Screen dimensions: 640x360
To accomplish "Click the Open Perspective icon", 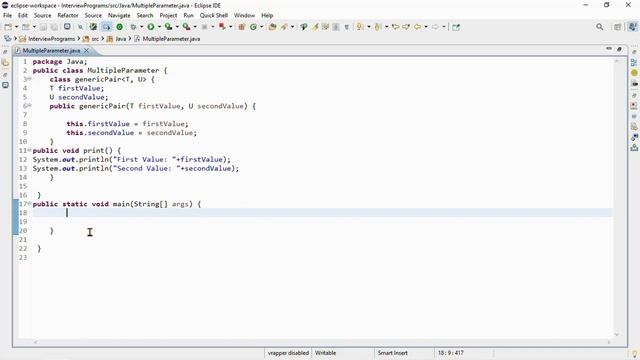I will [x=618, y=27].
